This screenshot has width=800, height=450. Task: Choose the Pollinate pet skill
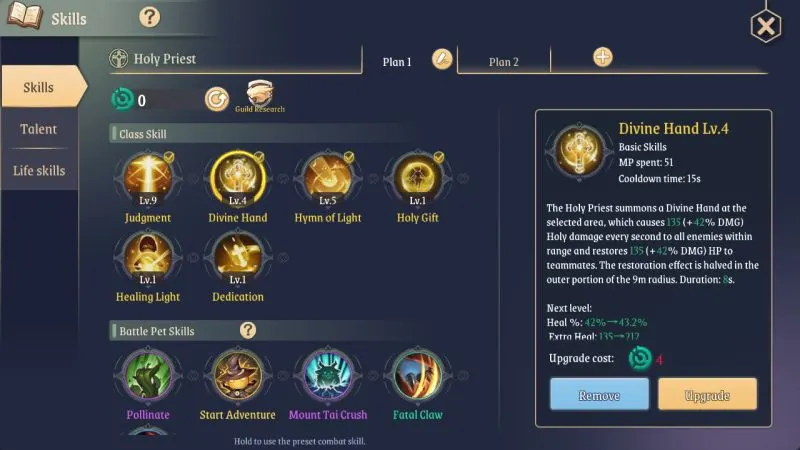(148, 376)
